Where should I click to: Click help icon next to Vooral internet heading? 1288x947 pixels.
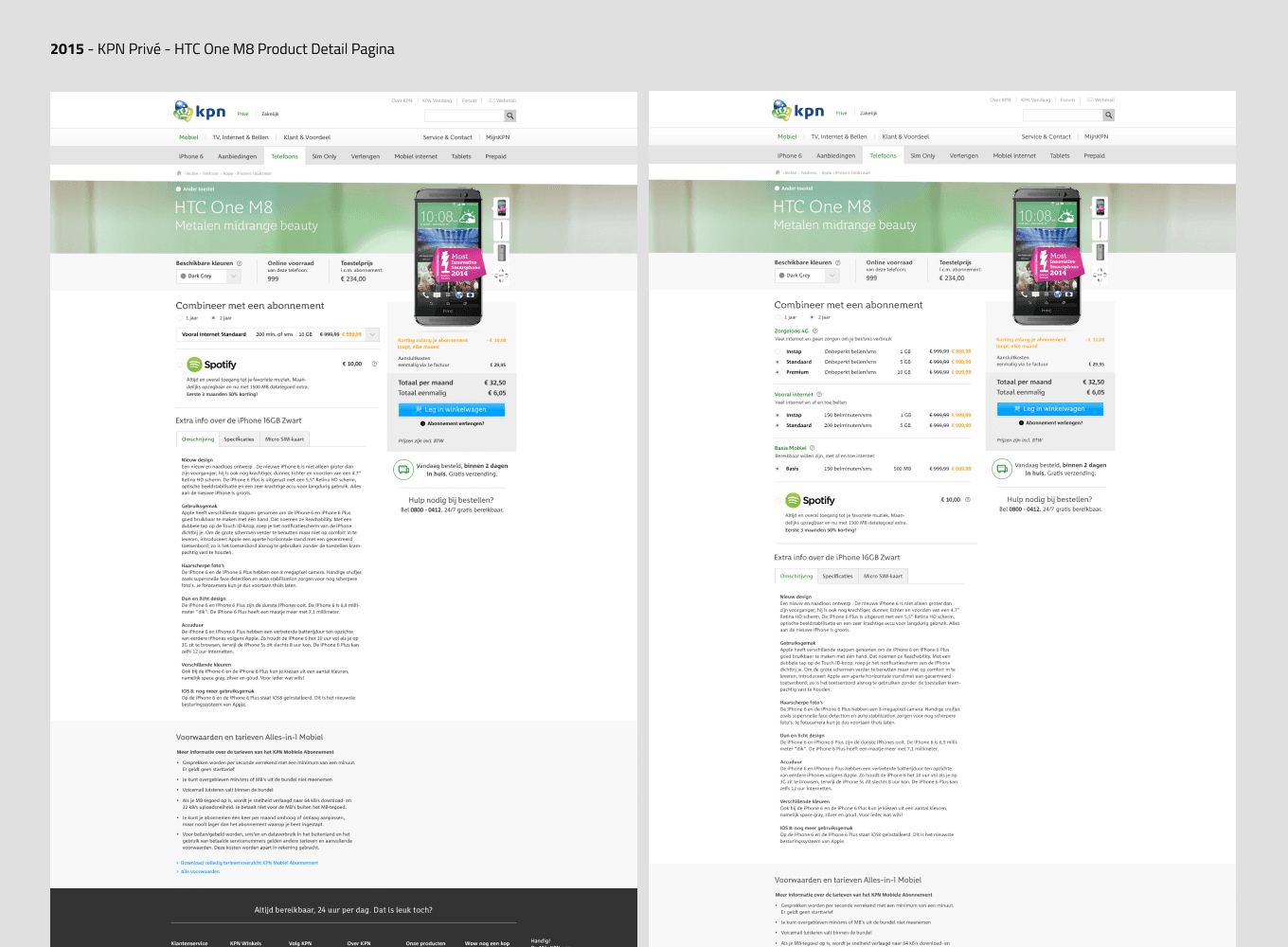tap(819, 394)
